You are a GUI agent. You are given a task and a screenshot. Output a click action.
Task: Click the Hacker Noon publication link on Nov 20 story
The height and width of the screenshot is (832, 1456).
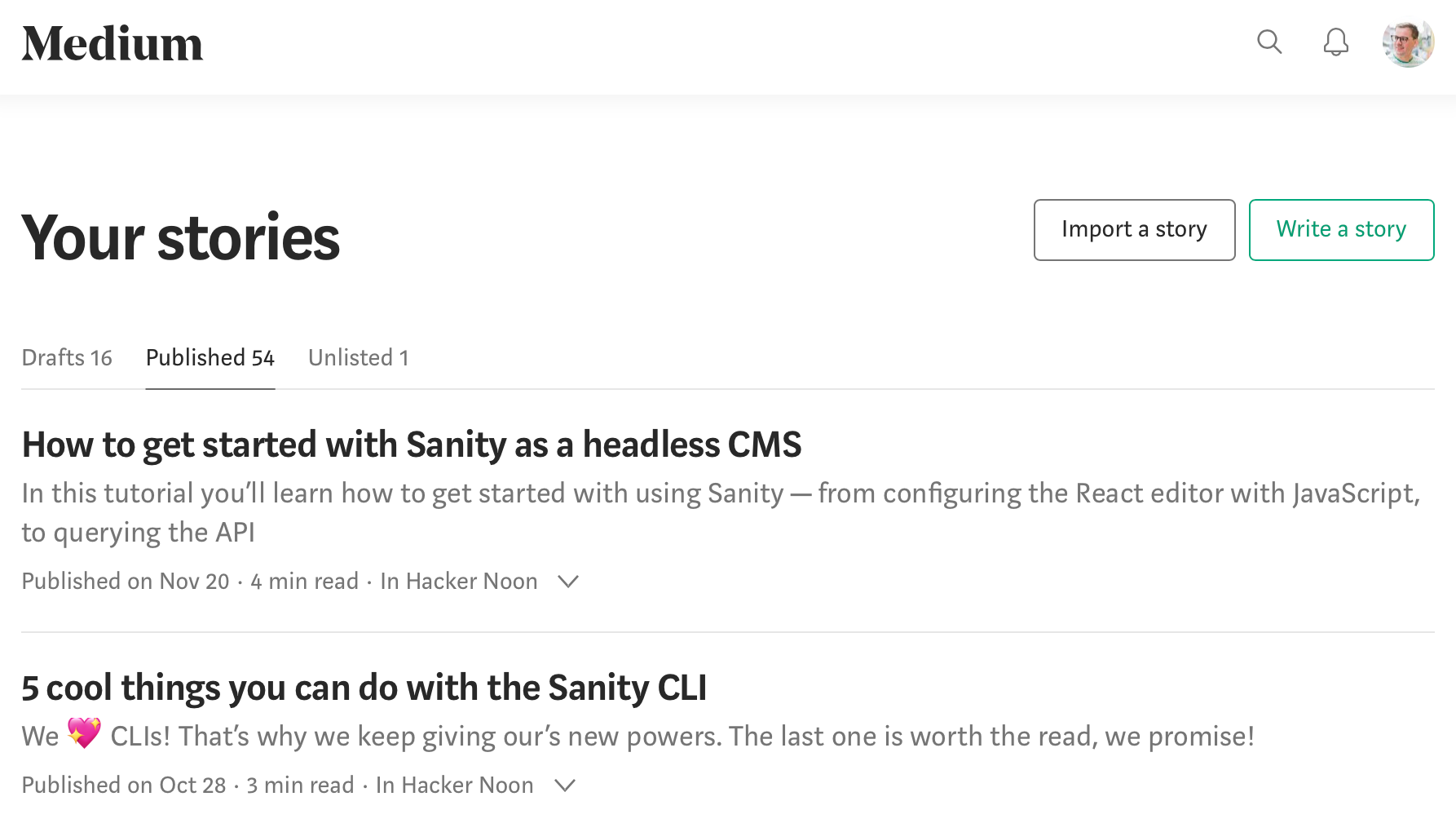(458, 581)
